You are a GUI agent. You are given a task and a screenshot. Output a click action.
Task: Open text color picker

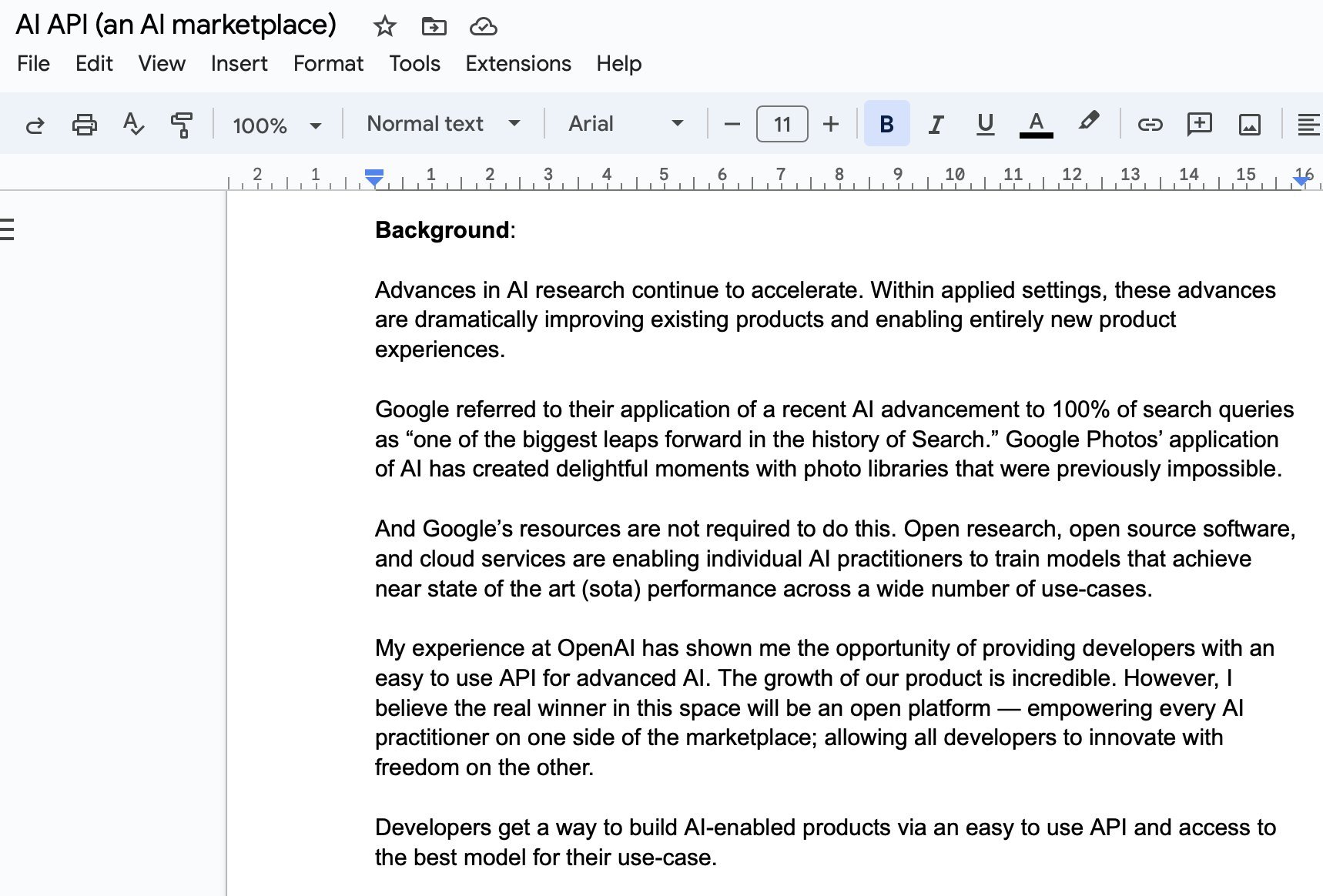1036,124
